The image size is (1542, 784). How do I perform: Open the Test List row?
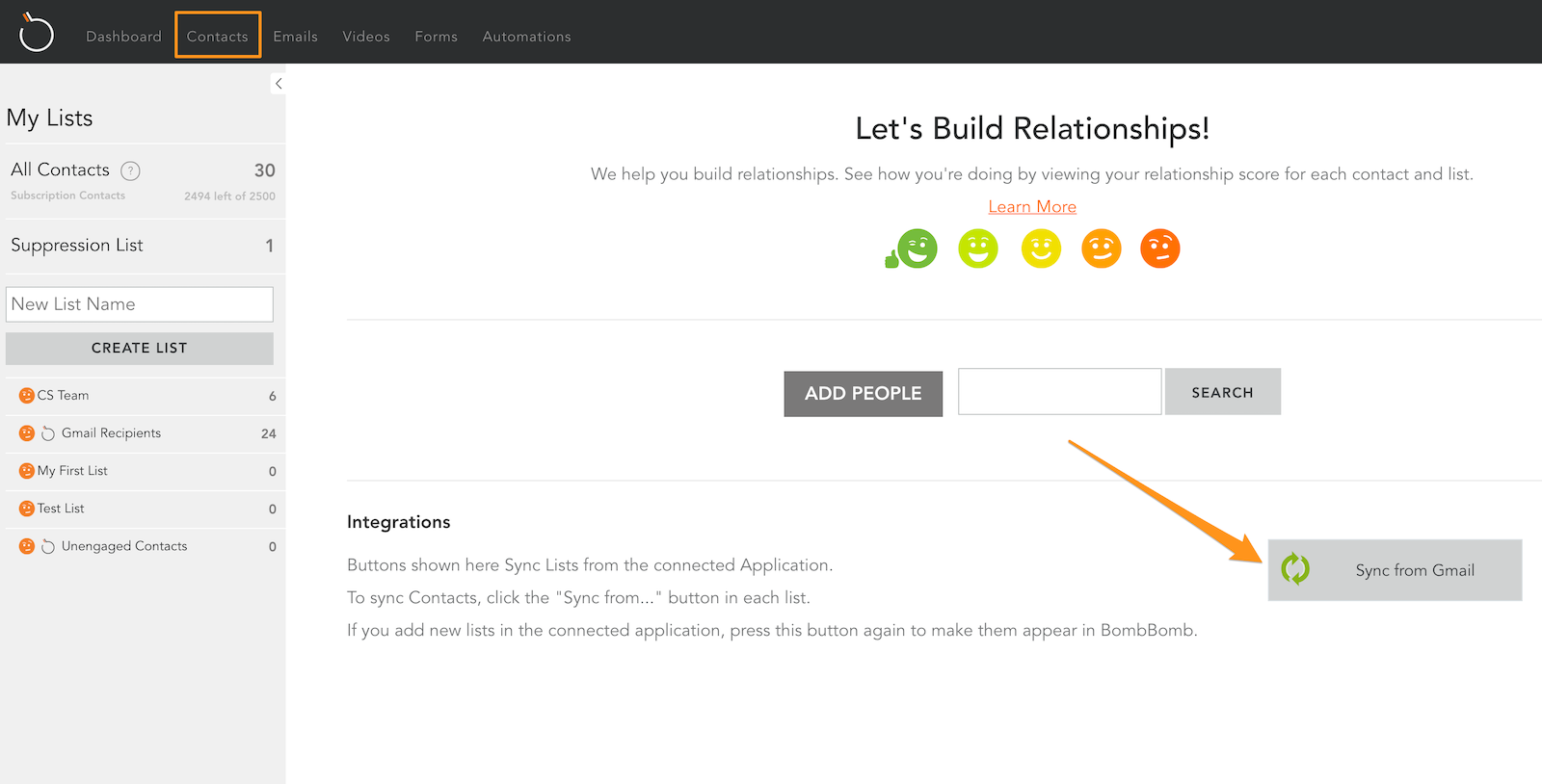pos(145,509)
